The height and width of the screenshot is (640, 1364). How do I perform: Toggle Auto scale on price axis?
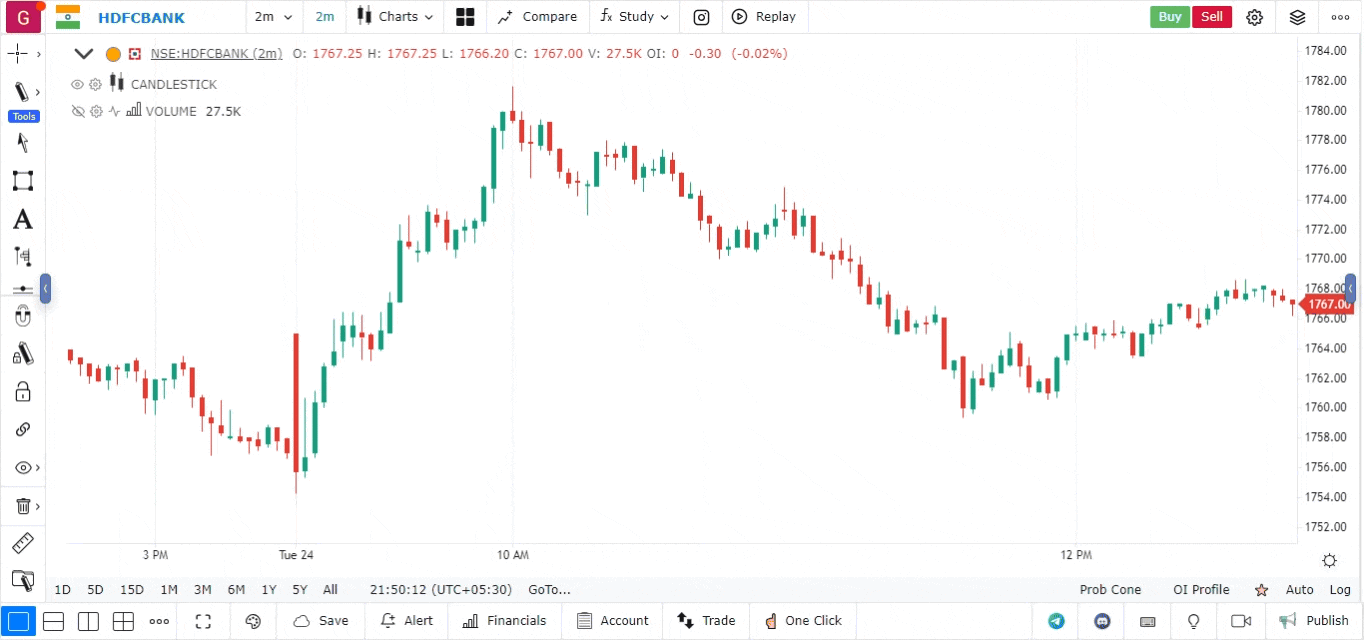[x=1299, y=590]
